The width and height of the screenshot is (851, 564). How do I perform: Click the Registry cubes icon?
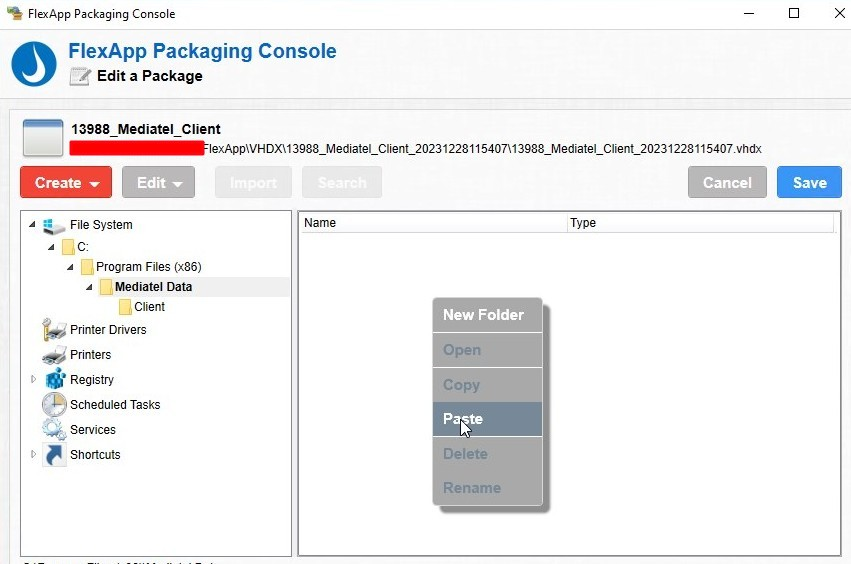55,379
